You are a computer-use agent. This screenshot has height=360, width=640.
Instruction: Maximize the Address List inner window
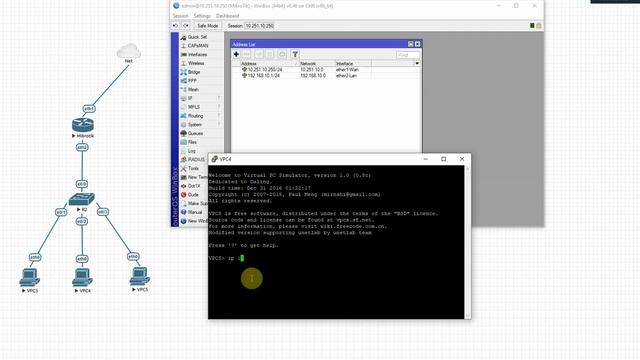click(x=411, y=44)
